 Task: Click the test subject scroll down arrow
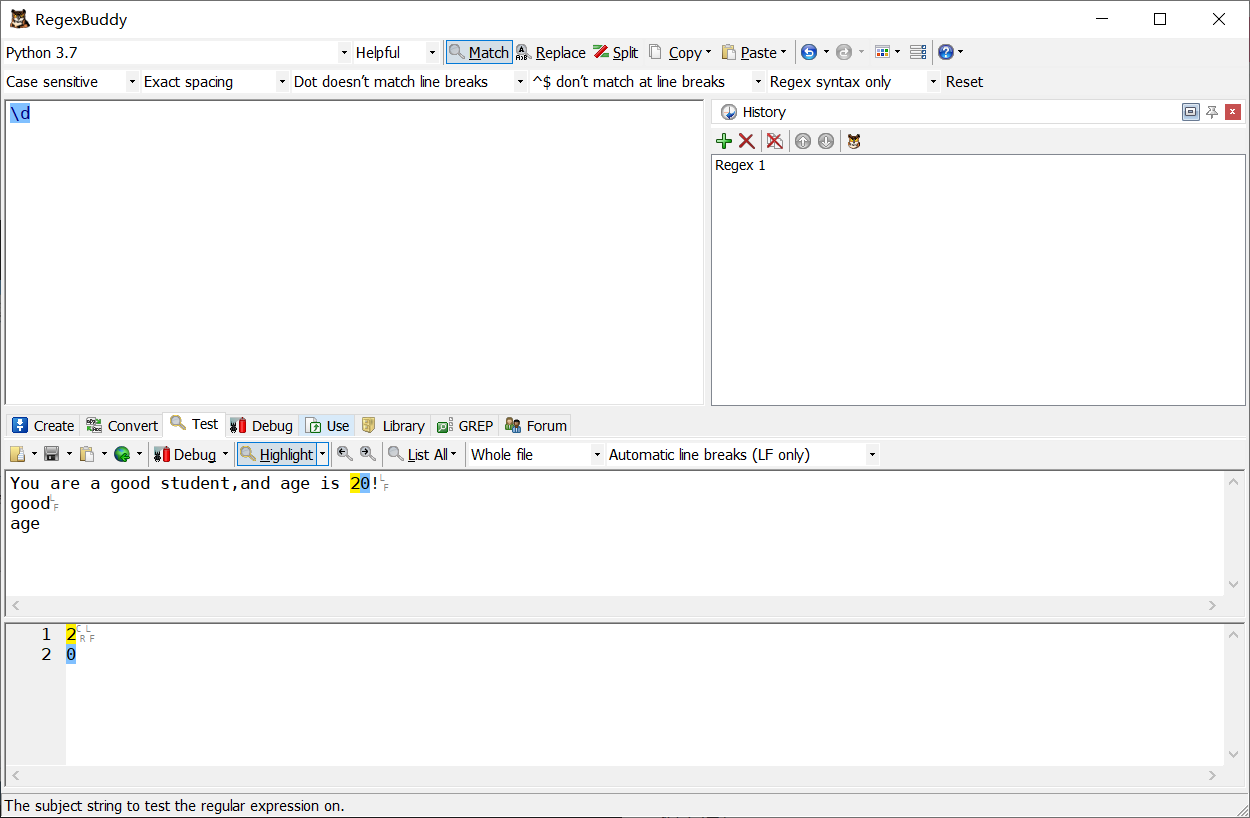point(1233,586)
